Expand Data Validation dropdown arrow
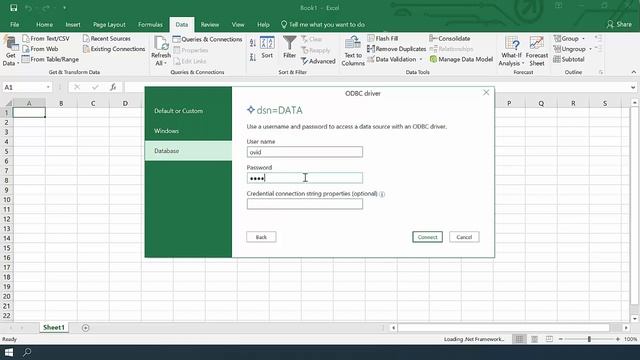 tap(421, 60)
